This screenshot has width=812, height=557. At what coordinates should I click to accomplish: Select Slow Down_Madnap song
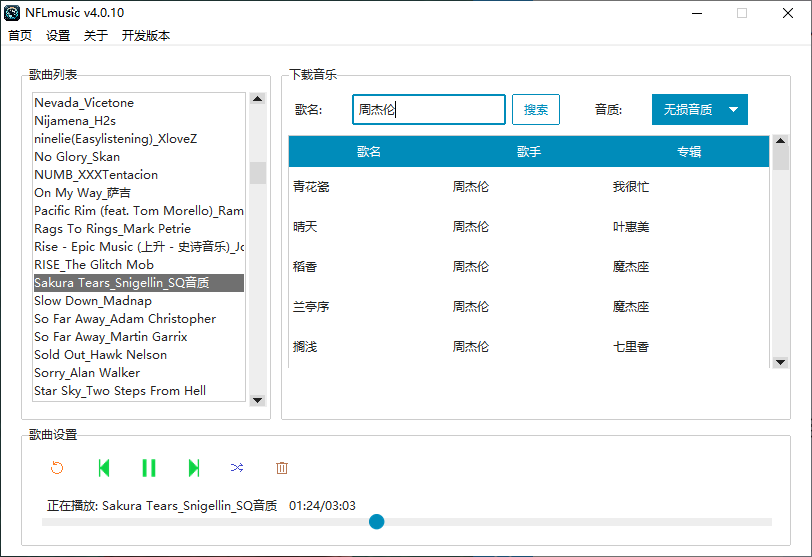[139, 301]
